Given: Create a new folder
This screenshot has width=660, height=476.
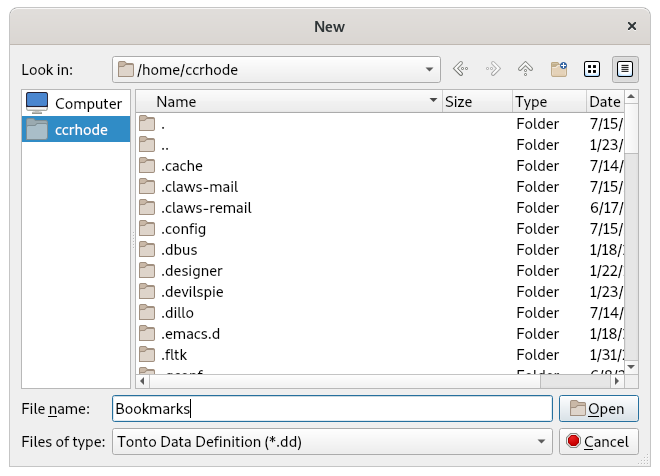Looking at the screenshot, I should point(559,69).
